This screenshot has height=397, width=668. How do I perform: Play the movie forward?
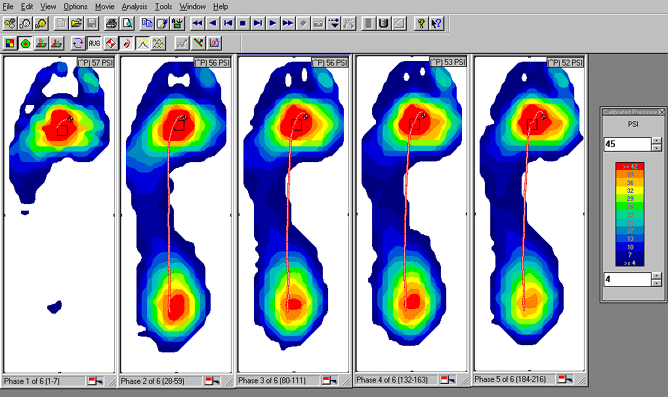point(273,23)
